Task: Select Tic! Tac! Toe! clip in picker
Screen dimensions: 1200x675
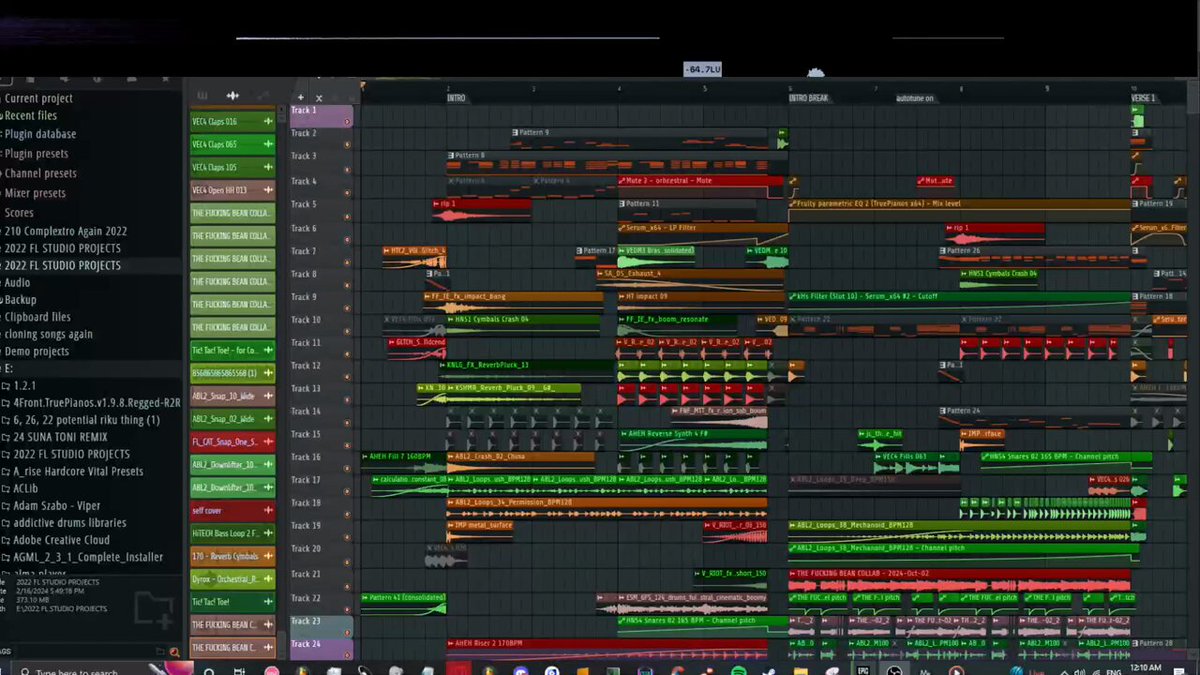Action: [x=232, y=602]
